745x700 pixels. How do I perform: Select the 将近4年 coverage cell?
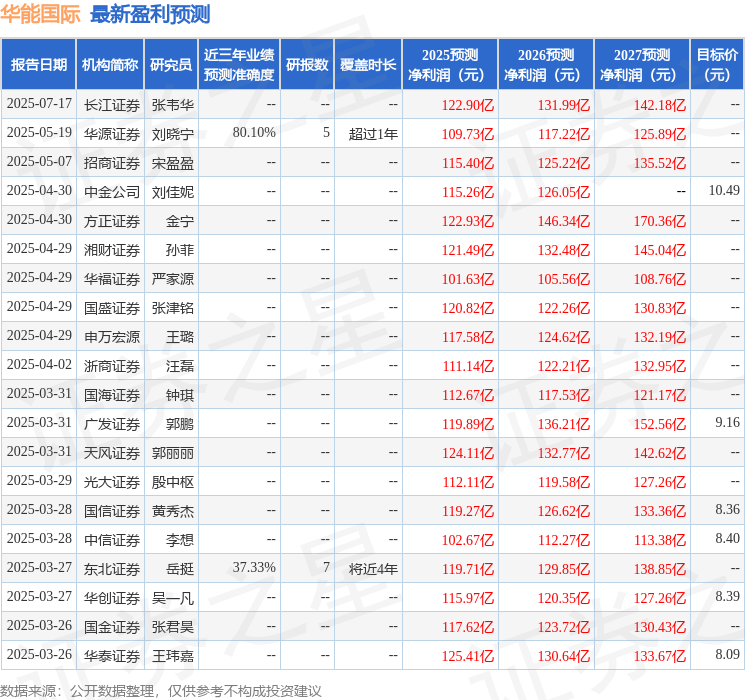[373, 569]
